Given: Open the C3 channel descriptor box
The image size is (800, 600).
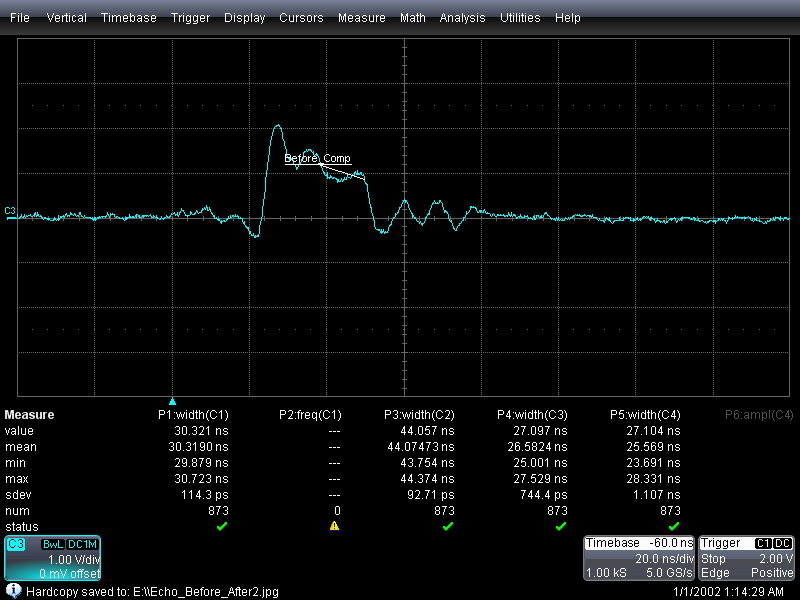Looking at the screenshot, I should point(53,558).
